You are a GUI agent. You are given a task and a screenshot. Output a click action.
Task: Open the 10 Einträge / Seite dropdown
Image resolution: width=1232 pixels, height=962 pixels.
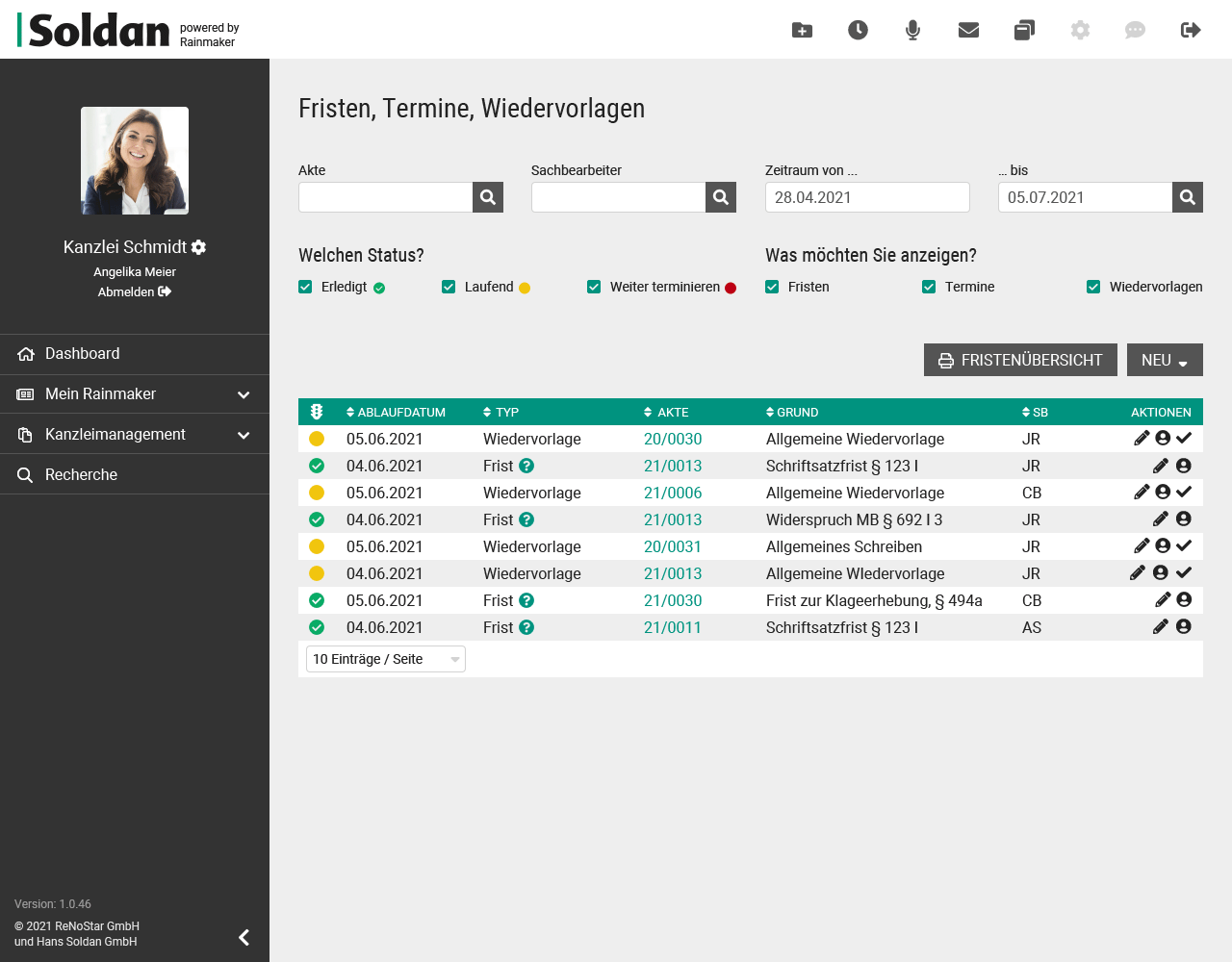click(386, 659)
